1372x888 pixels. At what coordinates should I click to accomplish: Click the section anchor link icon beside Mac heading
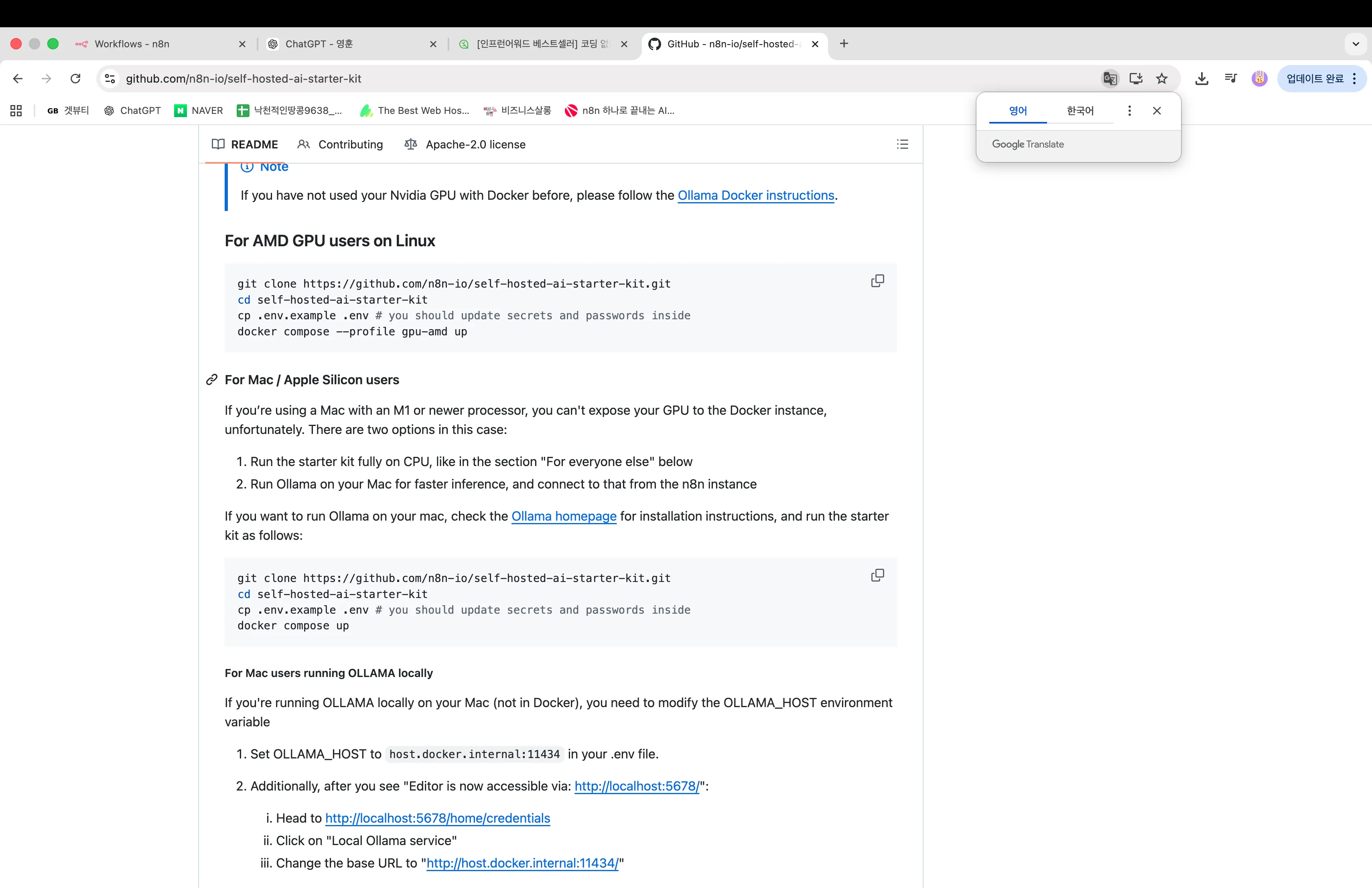pos(211,379)
